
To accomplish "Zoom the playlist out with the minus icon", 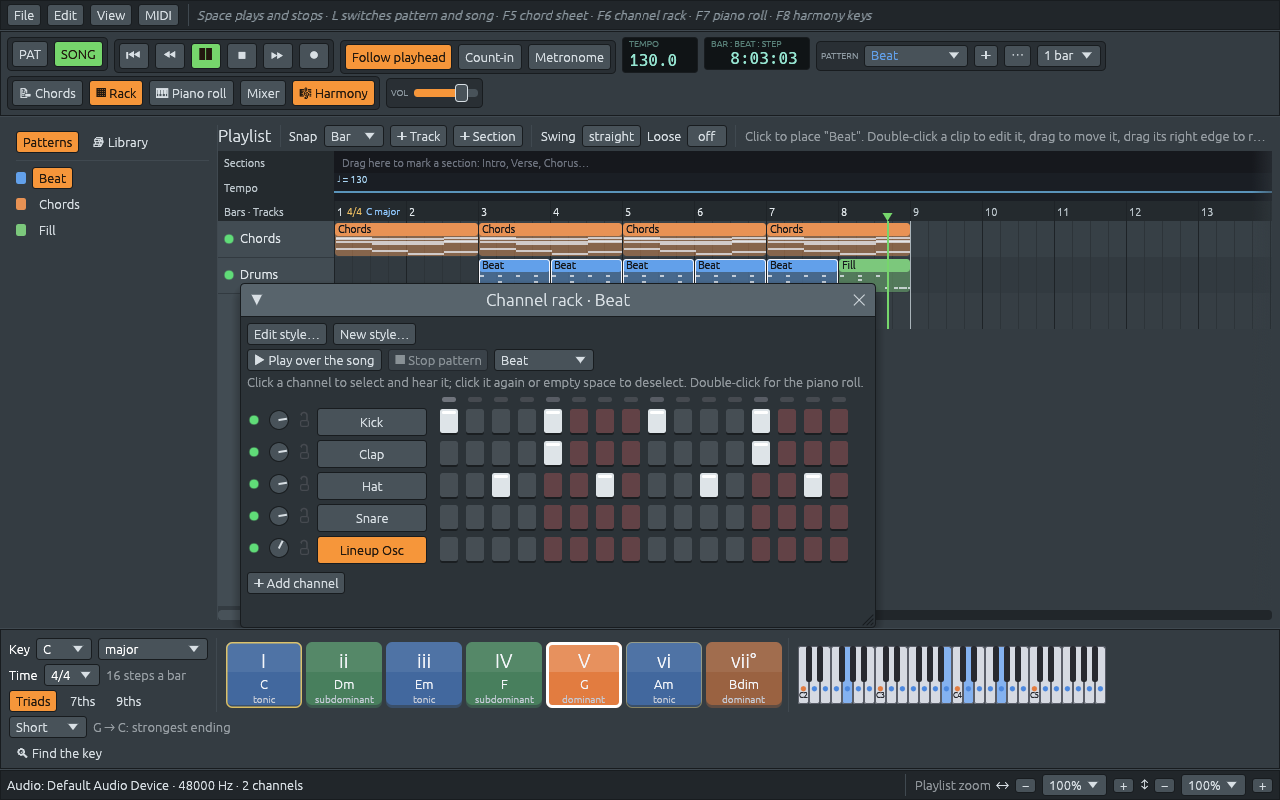I will [x=1026, y=786].
